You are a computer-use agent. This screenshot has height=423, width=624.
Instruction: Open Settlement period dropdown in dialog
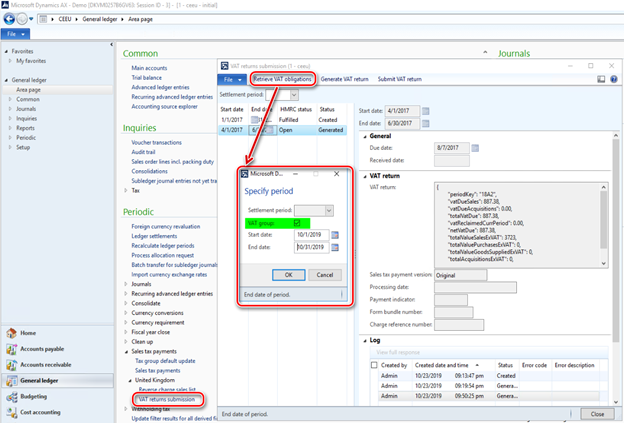pyautogui.click(x=329, y=211)
